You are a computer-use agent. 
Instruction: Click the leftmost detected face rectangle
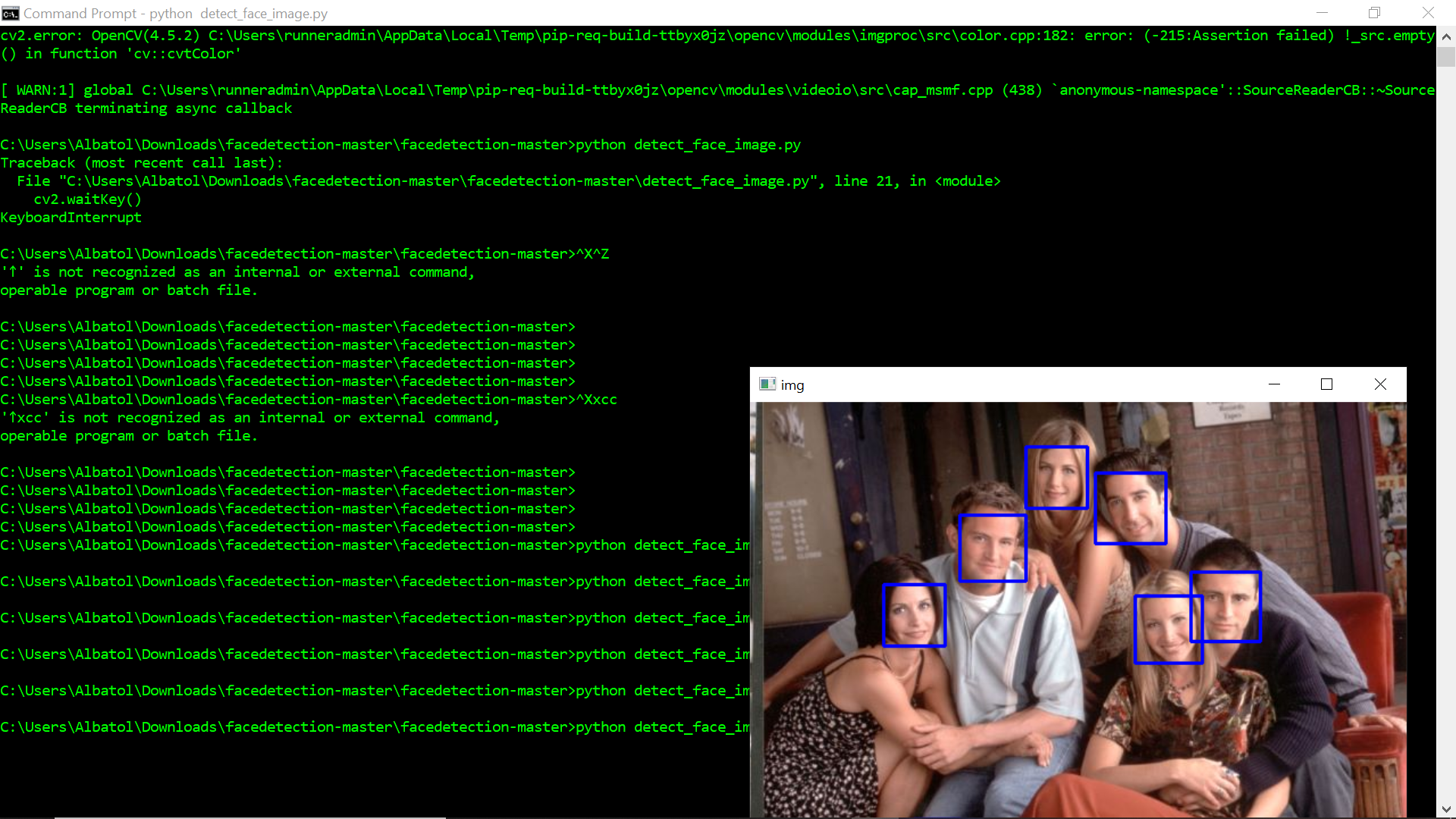915,616
